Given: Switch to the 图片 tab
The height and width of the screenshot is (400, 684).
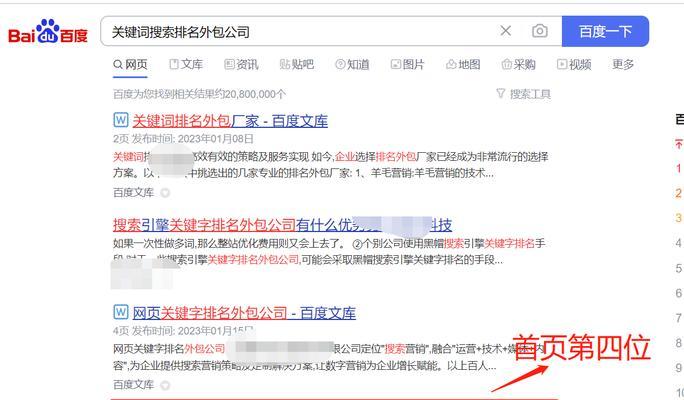Looking at the screenshot, I should click(407, 65).
